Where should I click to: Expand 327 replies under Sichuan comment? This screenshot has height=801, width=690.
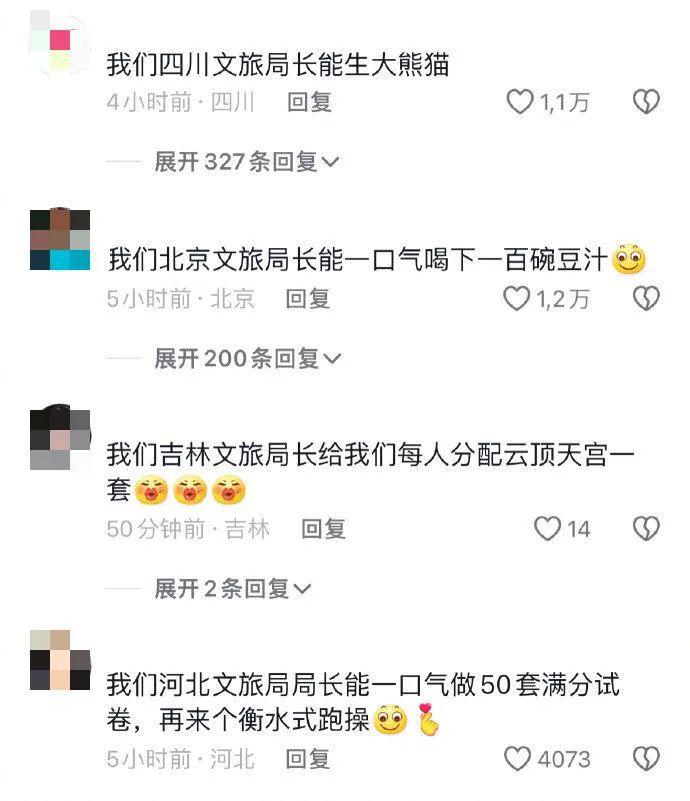[x=247, y=162]
